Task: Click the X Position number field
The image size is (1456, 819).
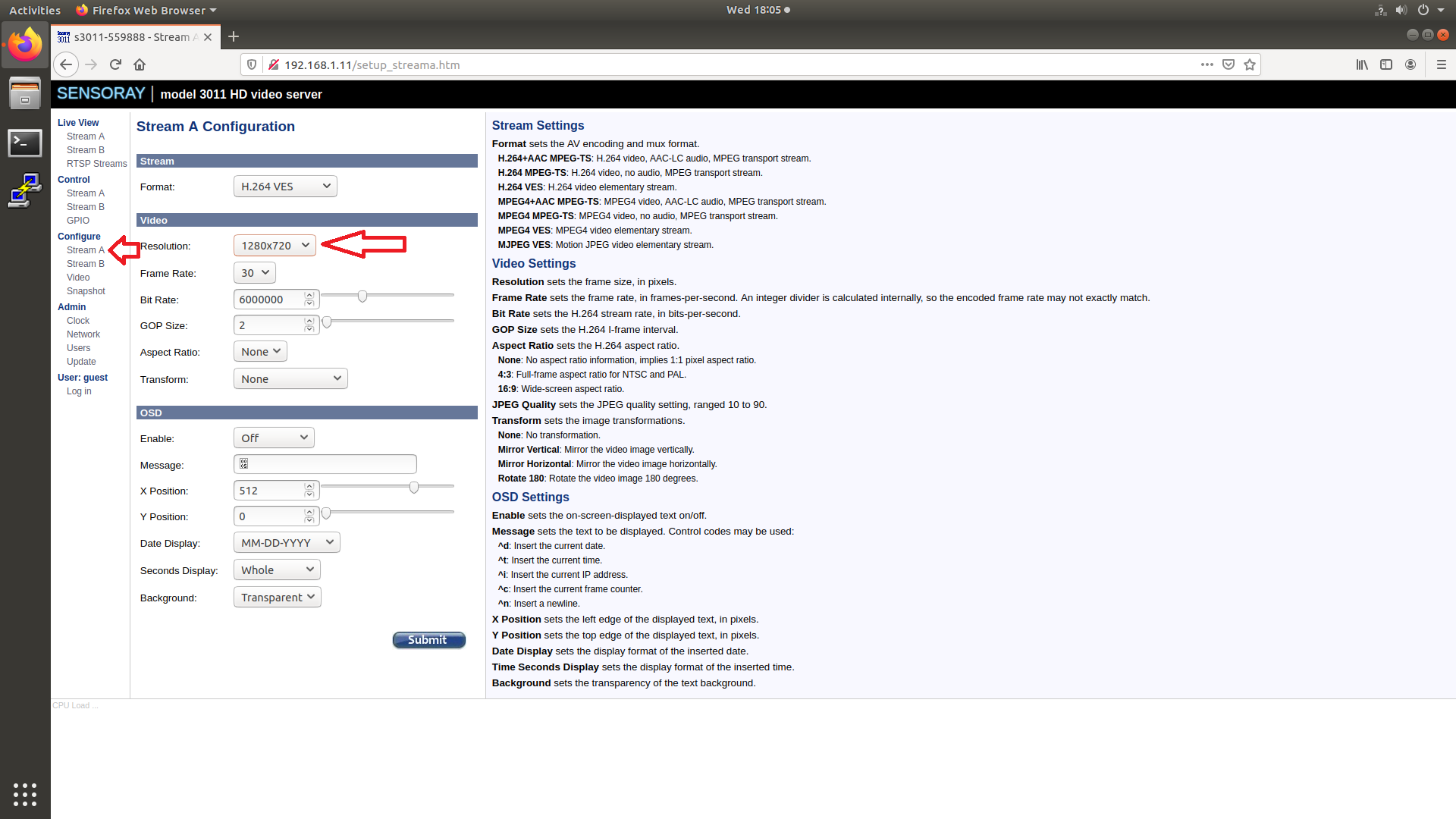Action: [276, 491]
